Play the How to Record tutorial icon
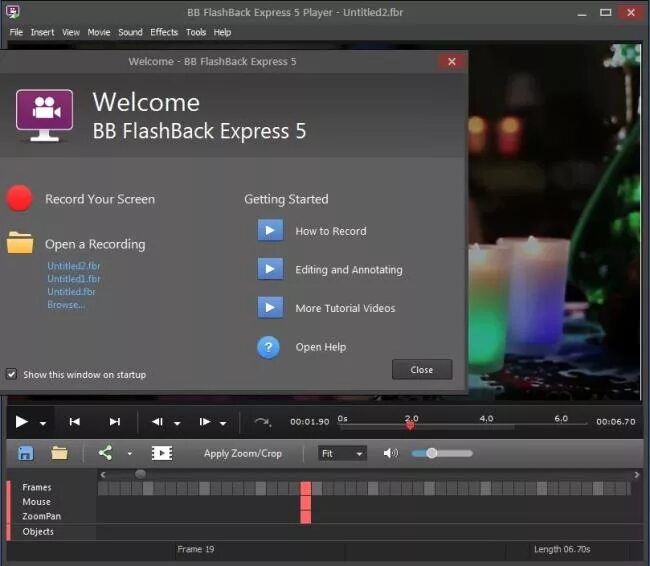 pos(270,230)
